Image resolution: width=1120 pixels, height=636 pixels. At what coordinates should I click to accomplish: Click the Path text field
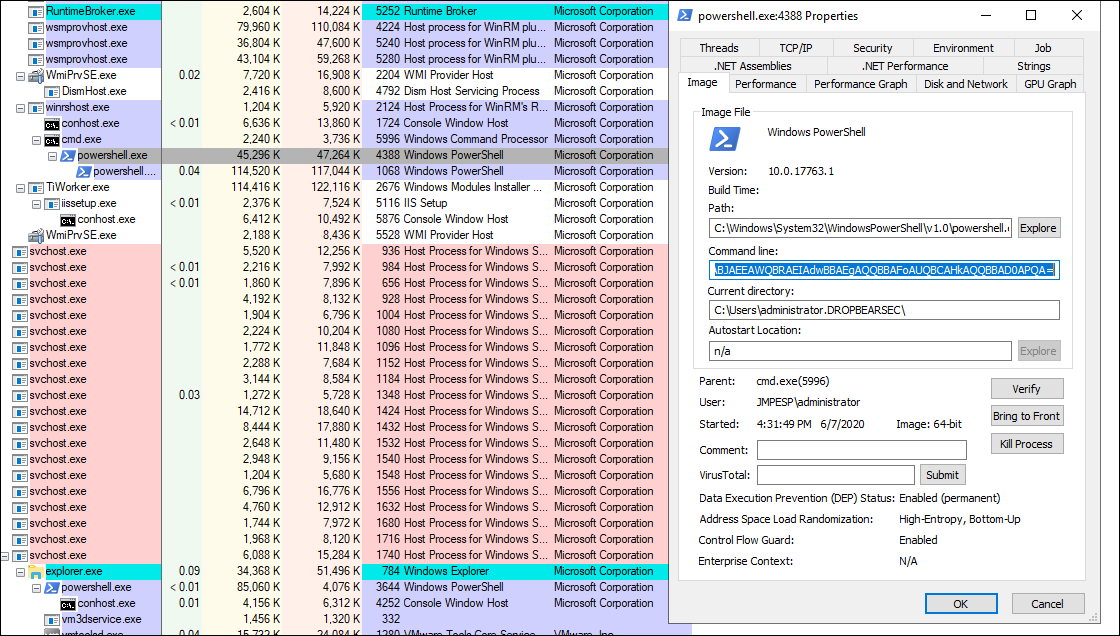(860, 228)
